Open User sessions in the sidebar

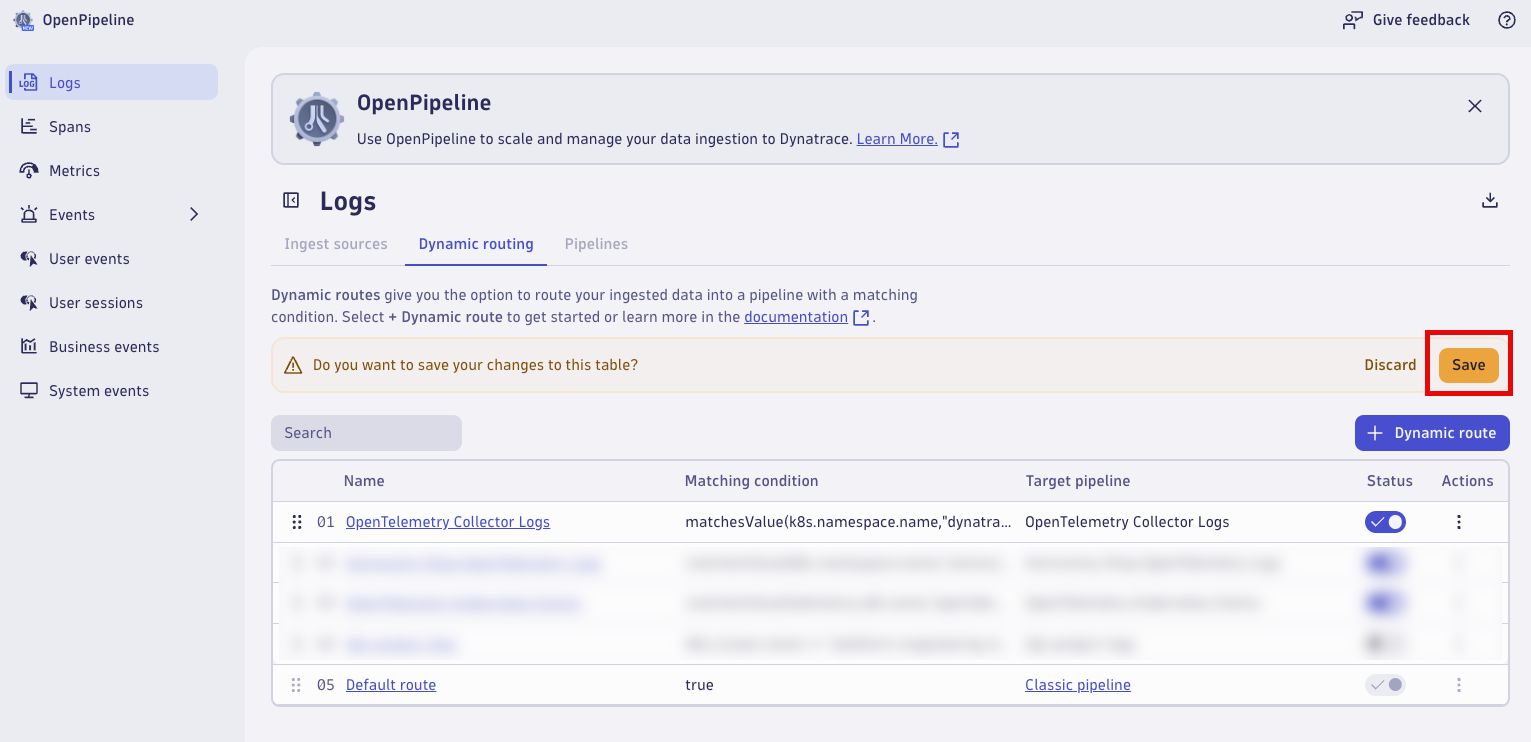pyautogui.click(x=113, y=303)
